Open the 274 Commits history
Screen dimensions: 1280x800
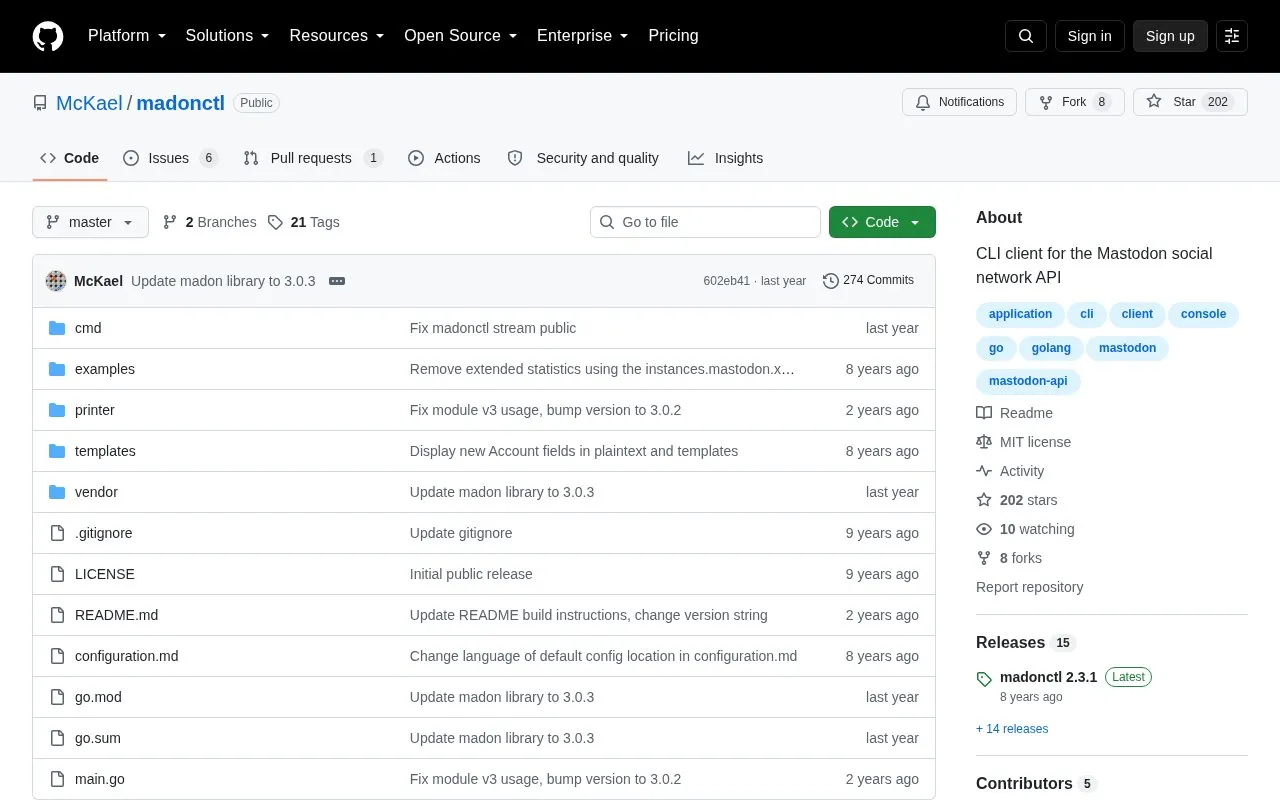click(x=868, y=280)
